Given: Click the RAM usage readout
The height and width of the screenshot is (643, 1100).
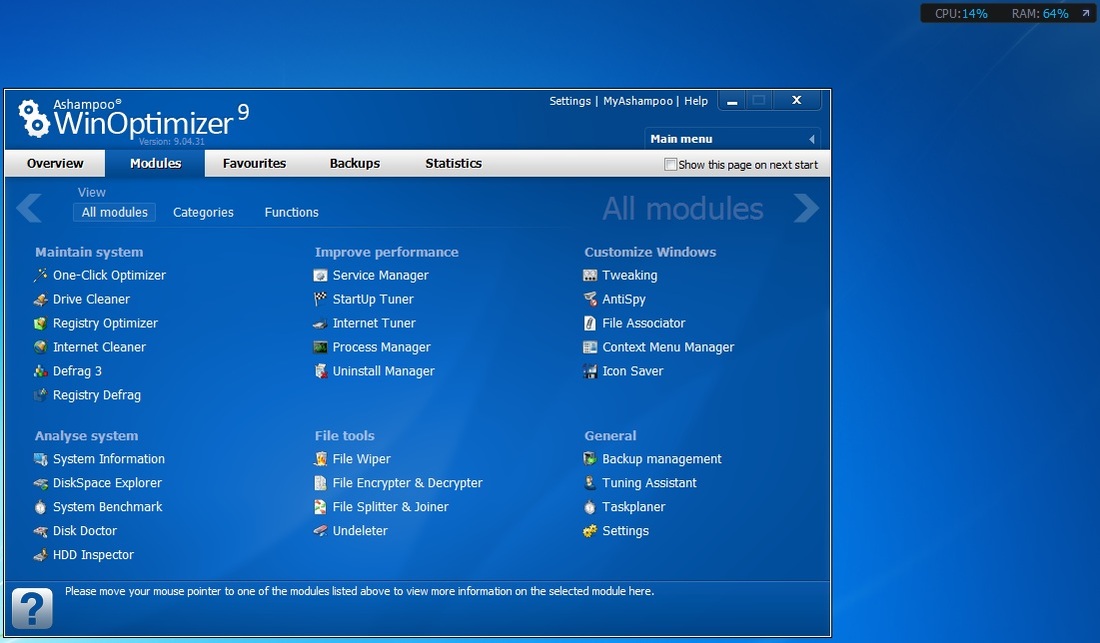Looking at the screenshot, I should 1040,13.
